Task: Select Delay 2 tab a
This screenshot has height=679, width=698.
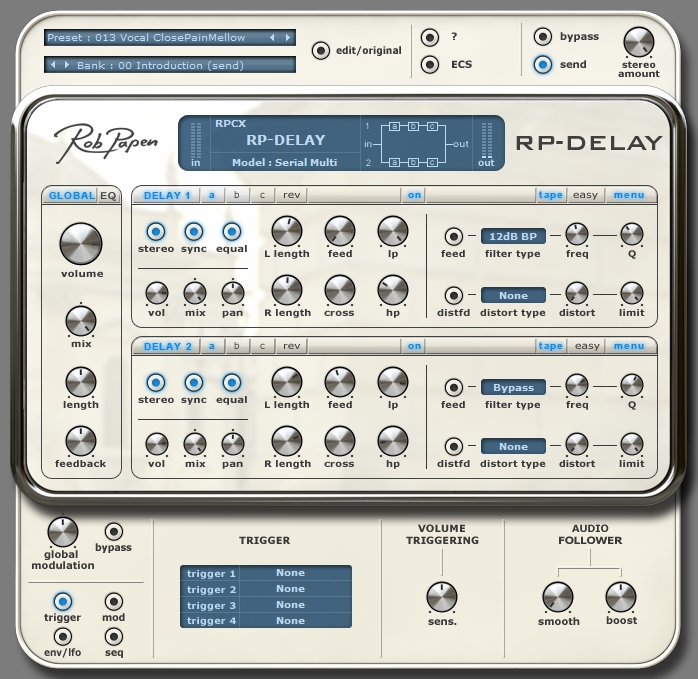Action: pos(211,346)
